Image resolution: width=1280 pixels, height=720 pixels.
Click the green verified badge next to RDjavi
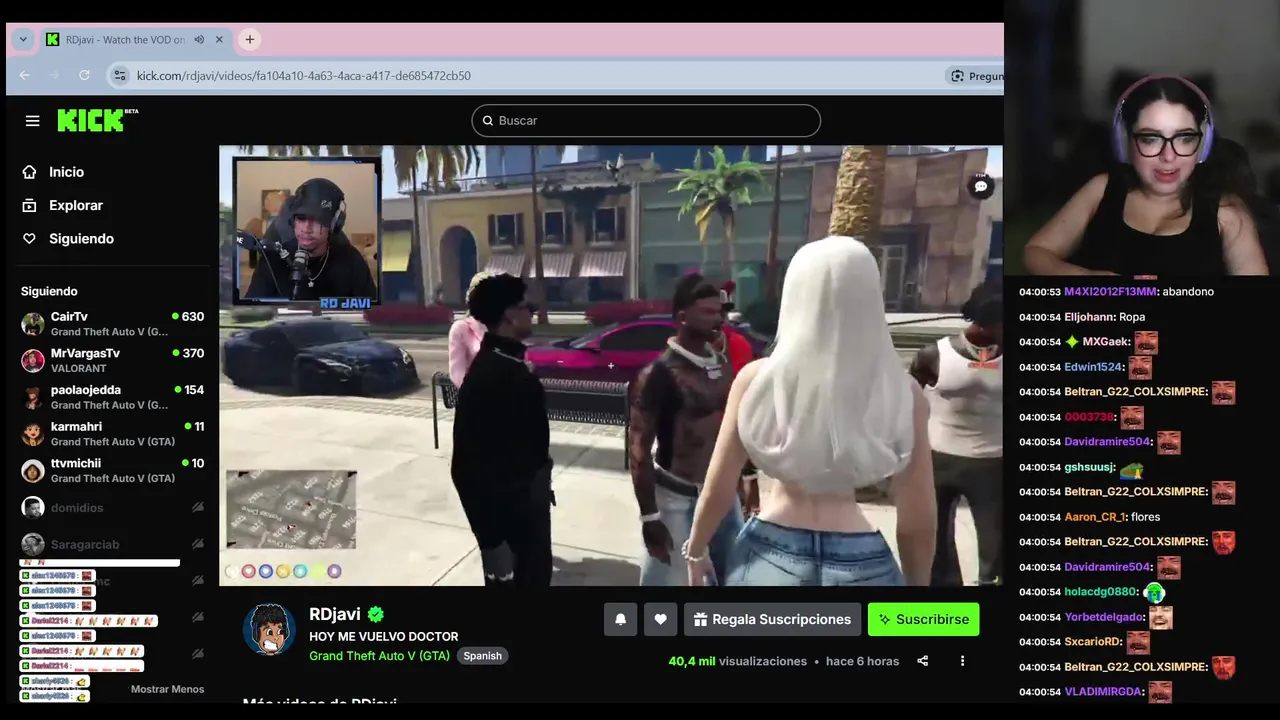[x=376, y=614]
